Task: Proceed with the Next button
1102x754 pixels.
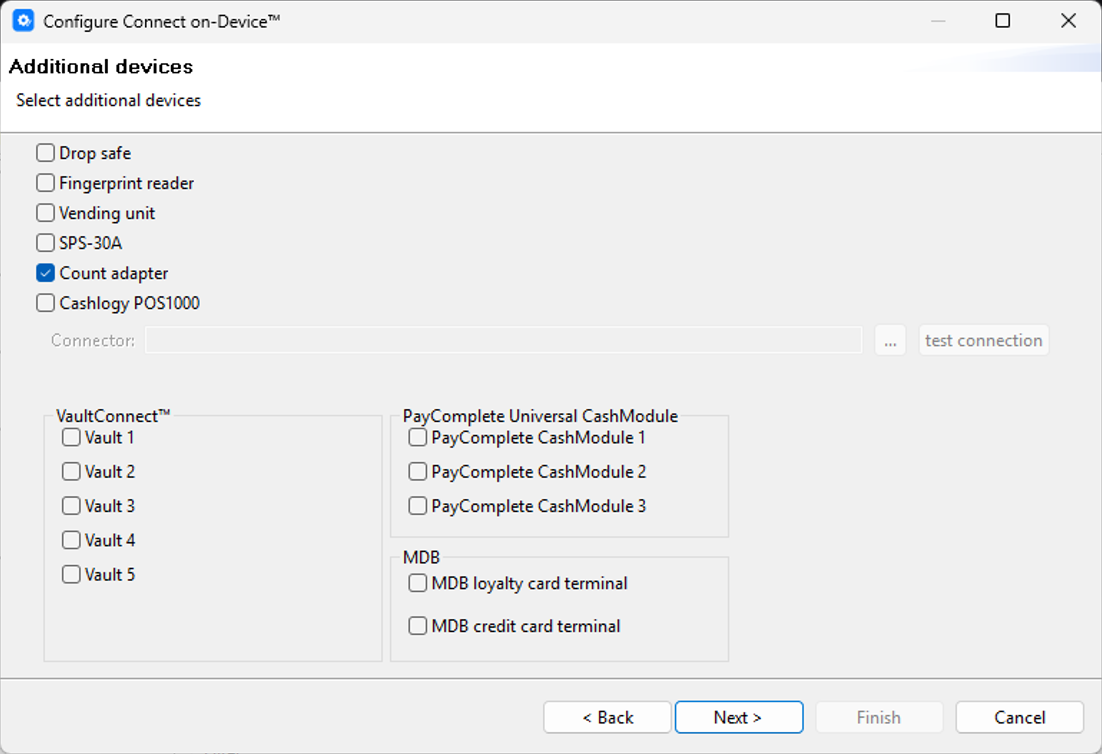Action: (739, 717)
